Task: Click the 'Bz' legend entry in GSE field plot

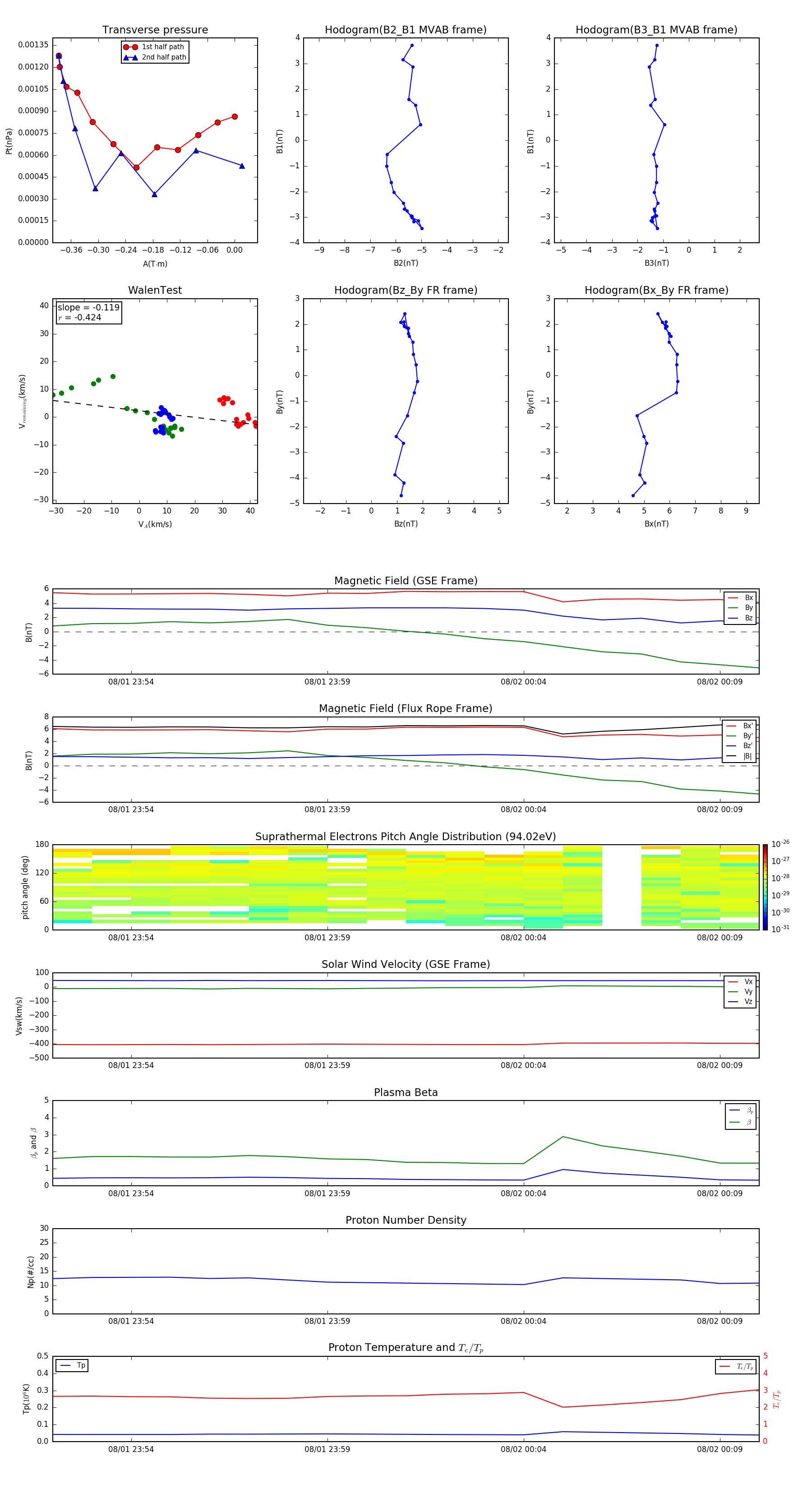Action: (x=740, y=618)
